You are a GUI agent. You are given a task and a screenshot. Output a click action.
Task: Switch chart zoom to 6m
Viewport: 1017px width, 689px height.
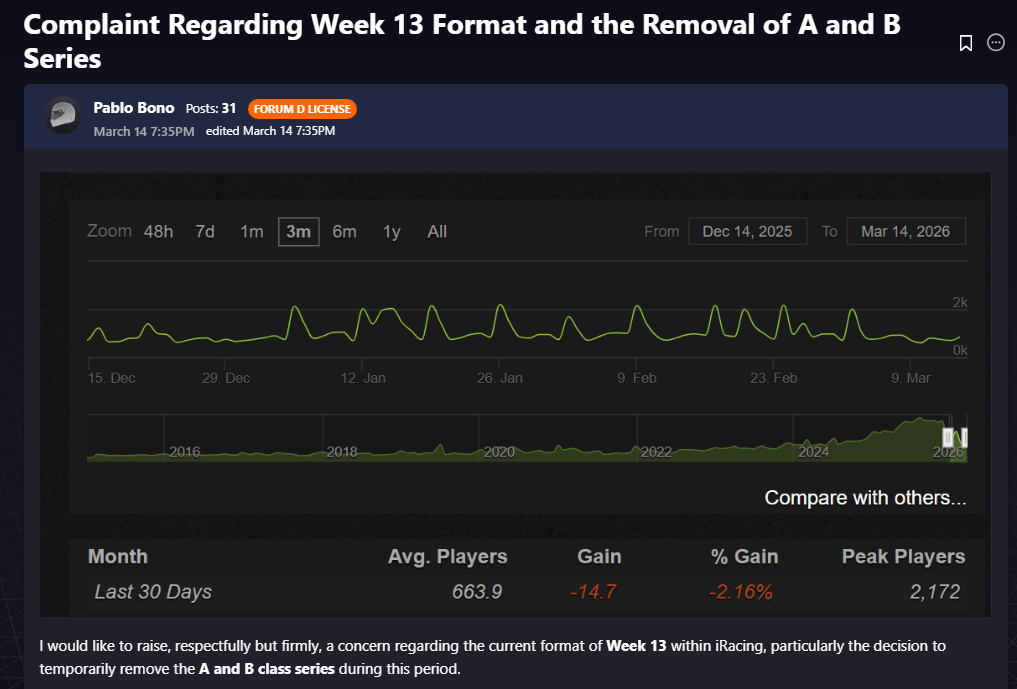(x=344, y=232)
